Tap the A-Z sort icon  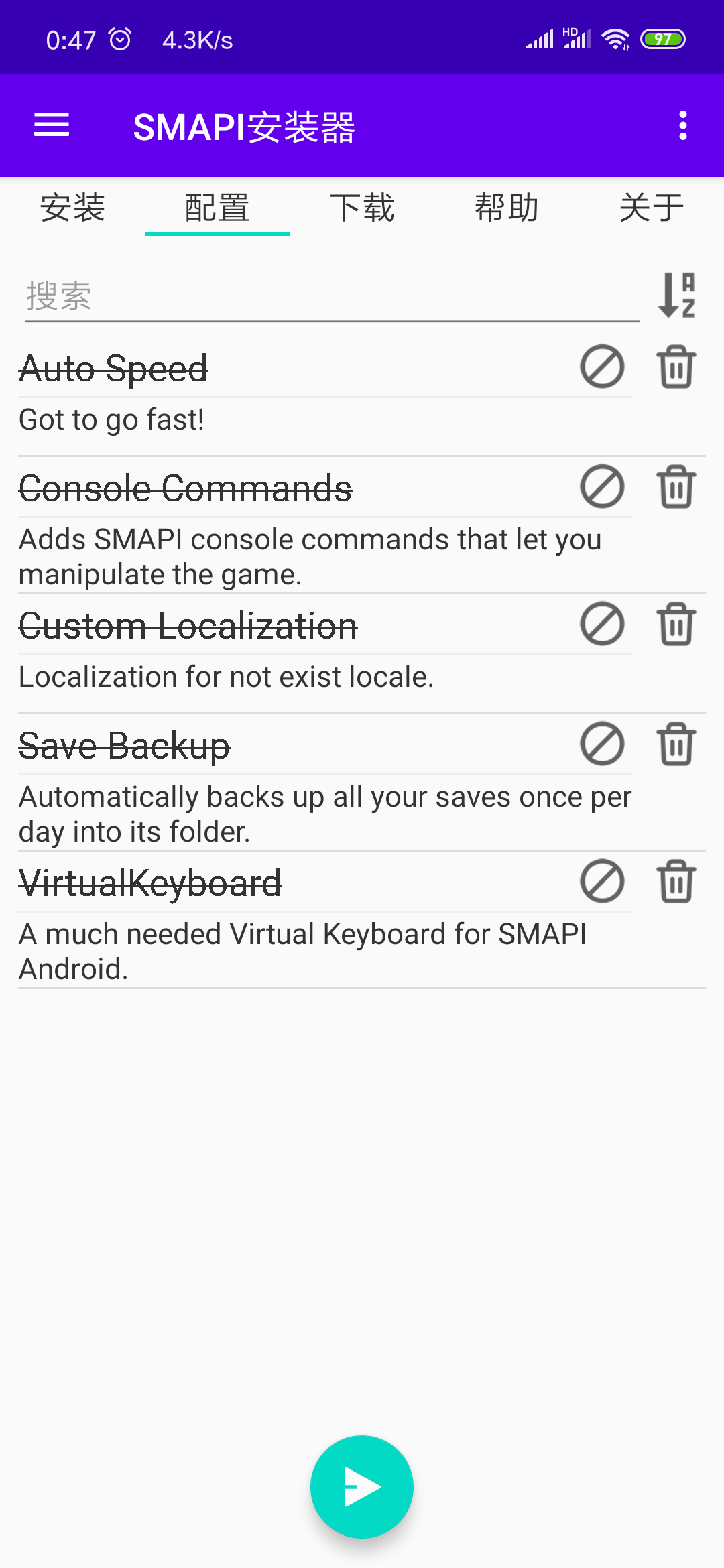pos(676,295)
